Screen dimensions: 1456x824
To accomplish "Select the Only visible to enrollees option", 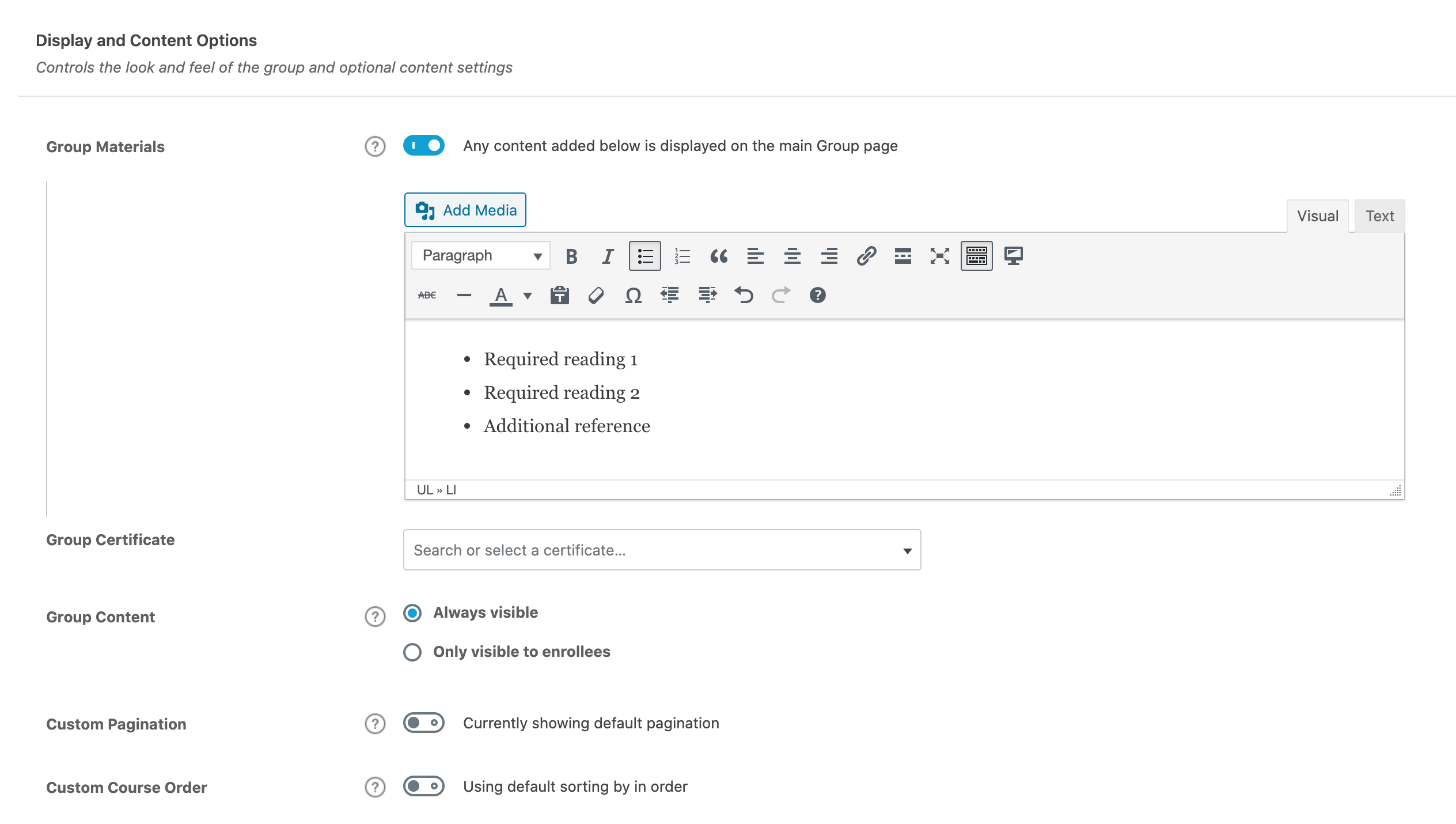I will pos(412,652).
